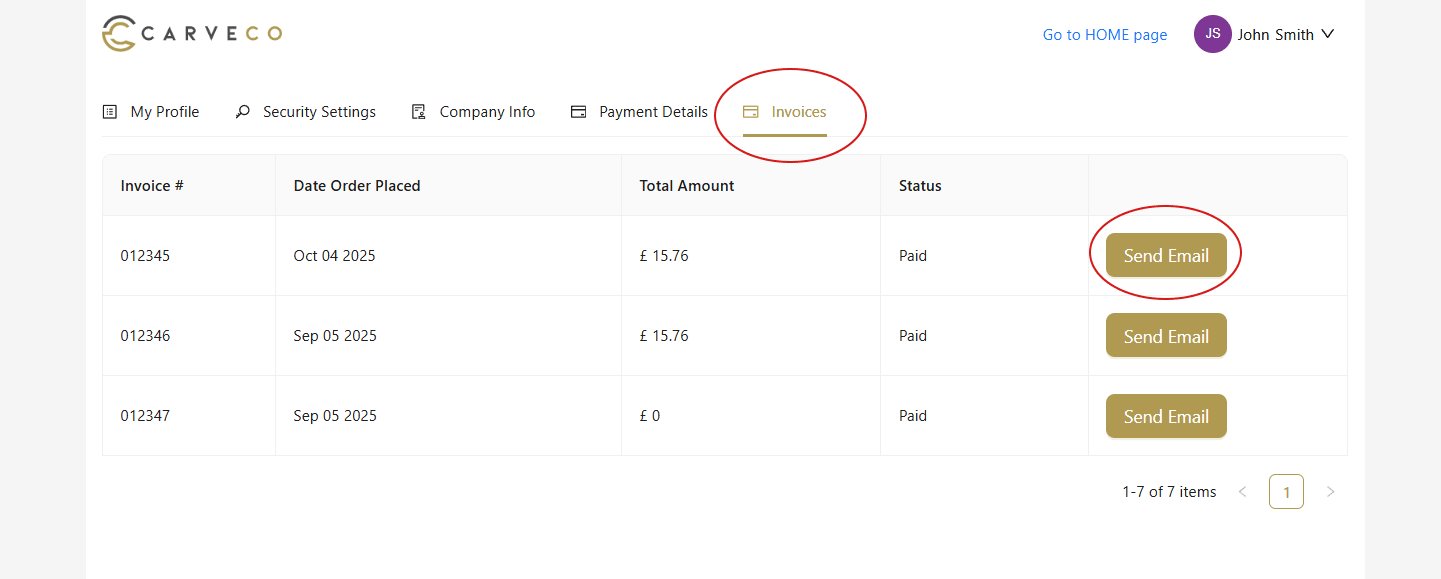Switch to the Security Settings tab

click(306, 112)
